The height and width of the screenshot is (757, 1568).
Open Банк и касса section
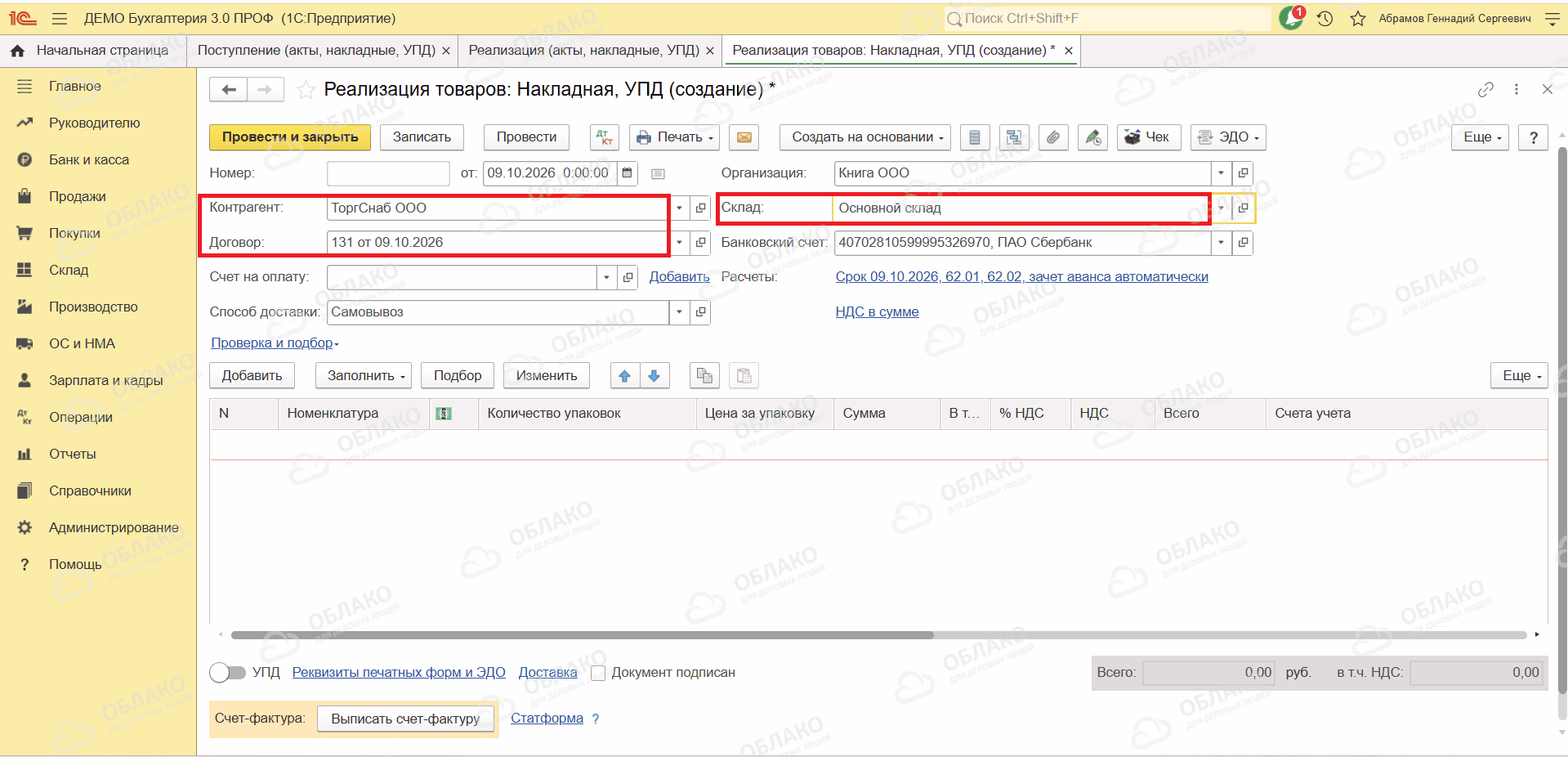click(89, 160)
